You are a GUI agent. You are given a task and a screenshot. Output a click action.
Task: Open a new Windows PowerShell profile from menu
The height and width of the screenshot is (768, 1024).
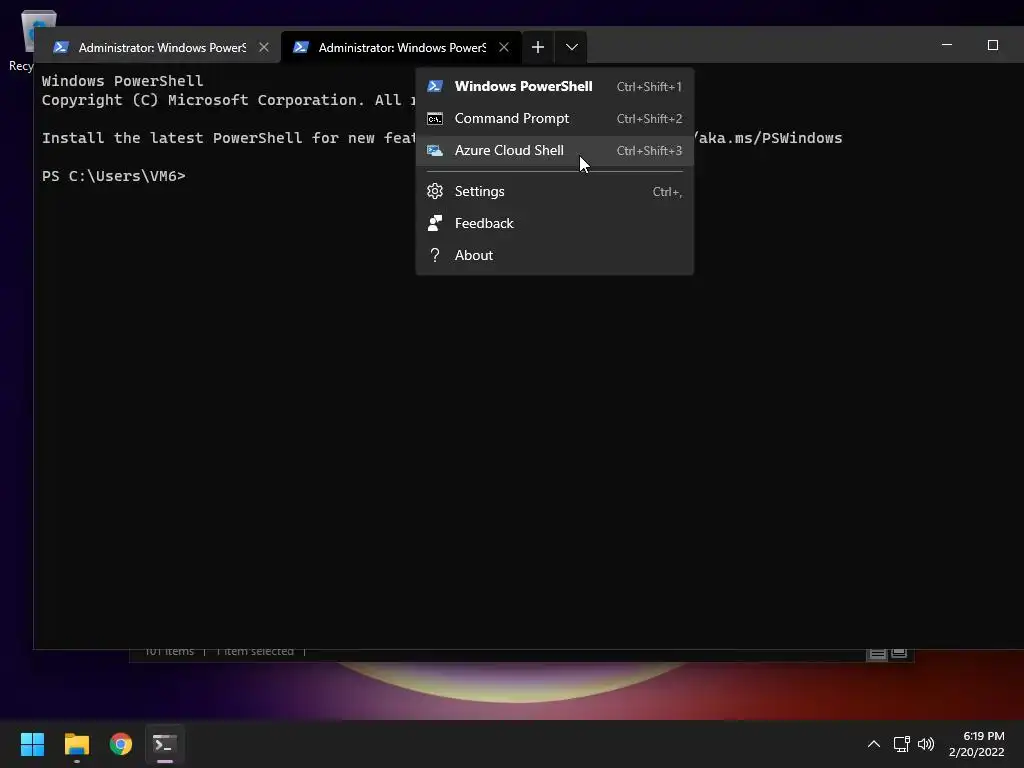coord(554,86)
